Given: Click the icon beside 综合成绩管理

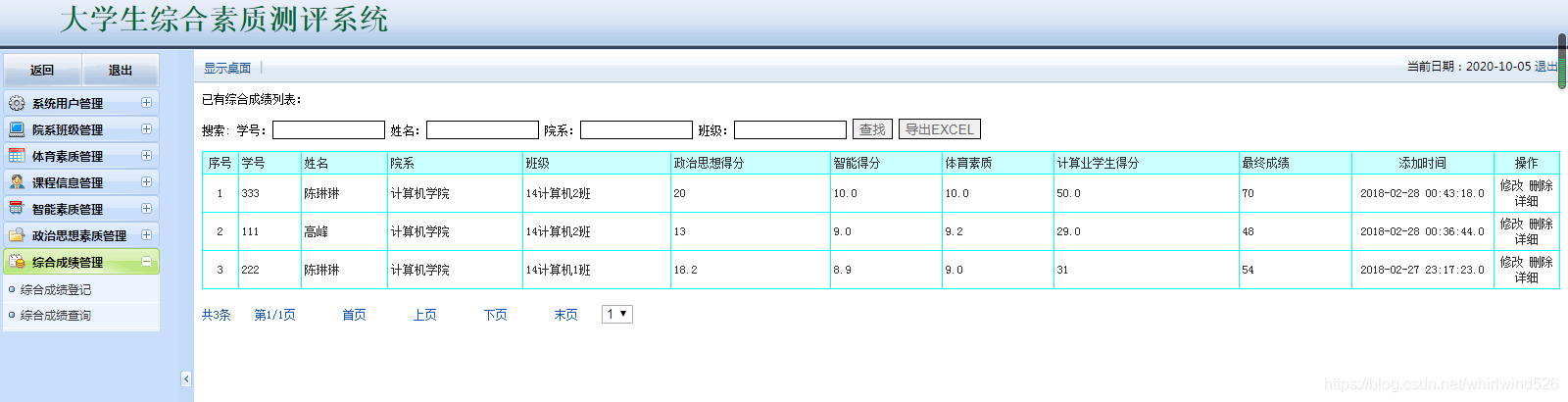Looking at the screenshot, I should point(17,262).
